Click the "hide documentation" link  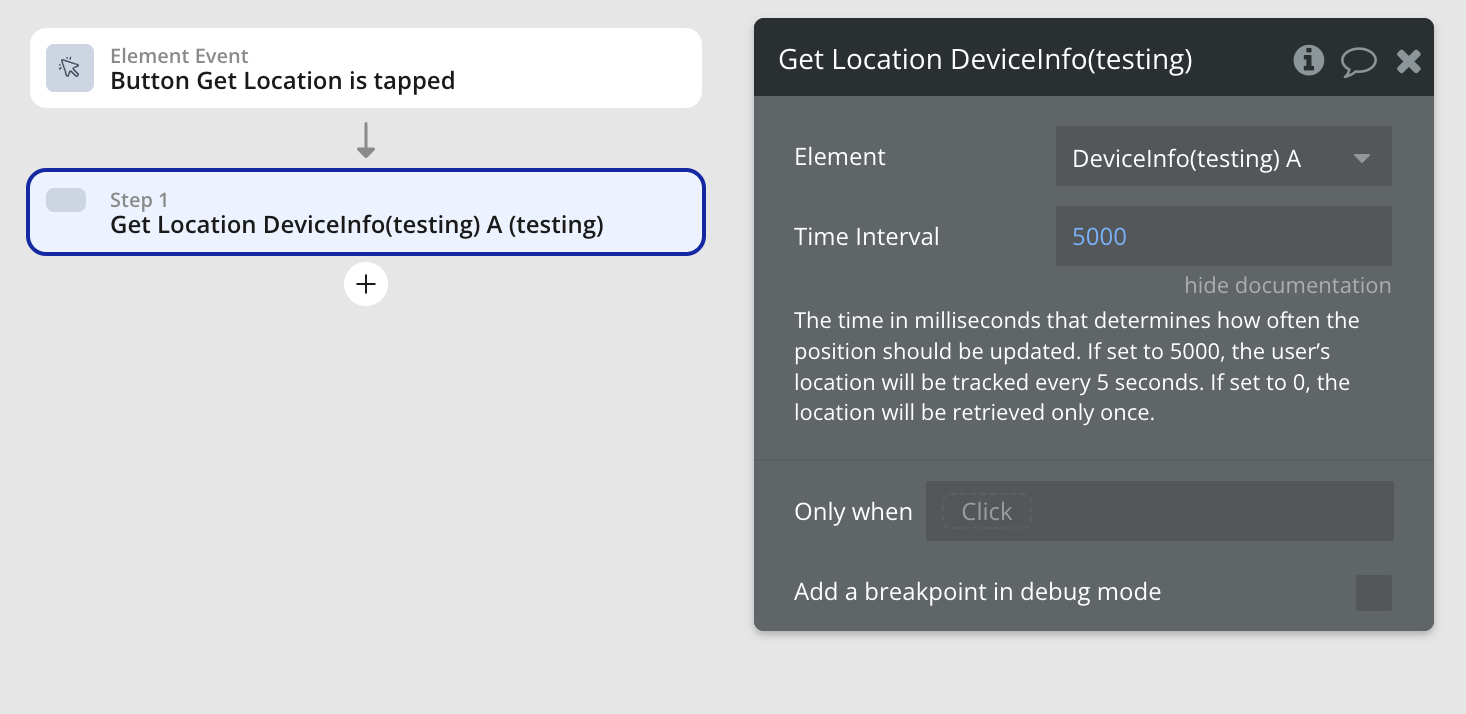coord(1287,286)
